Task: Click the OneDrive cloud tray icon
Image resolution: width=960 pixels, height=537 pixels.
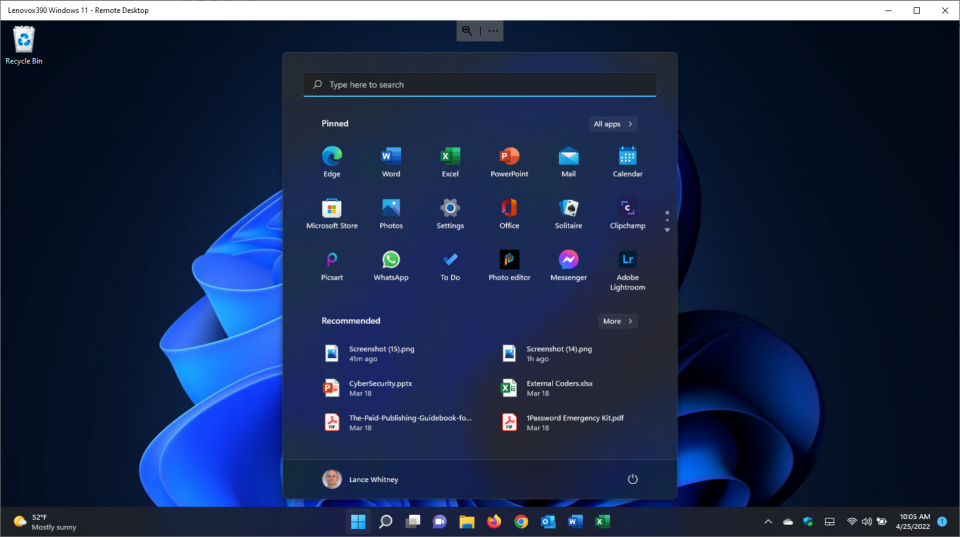Action: pyautogui.click(x=788, y=522)
